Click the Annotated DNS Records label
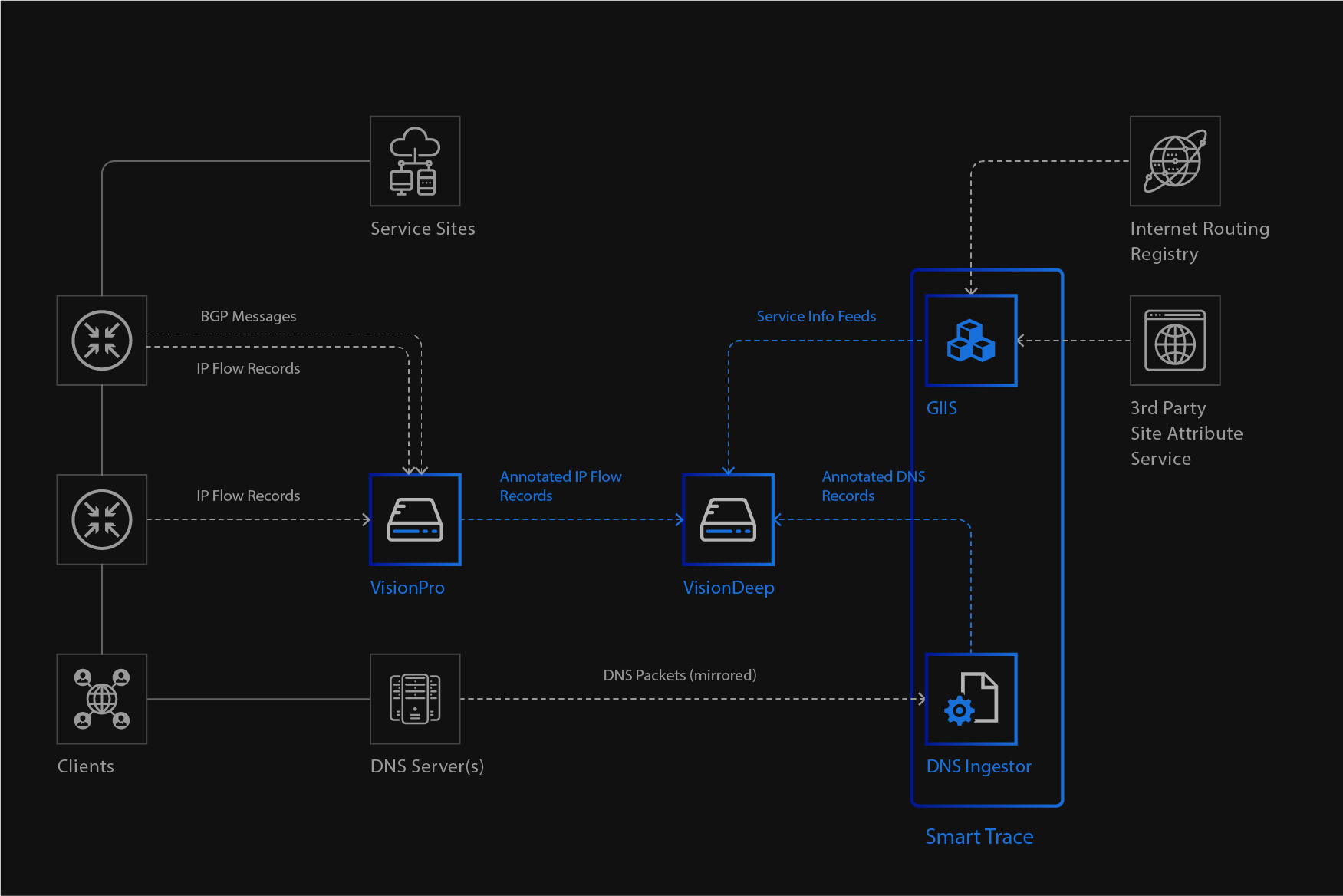 coord(873,486)
